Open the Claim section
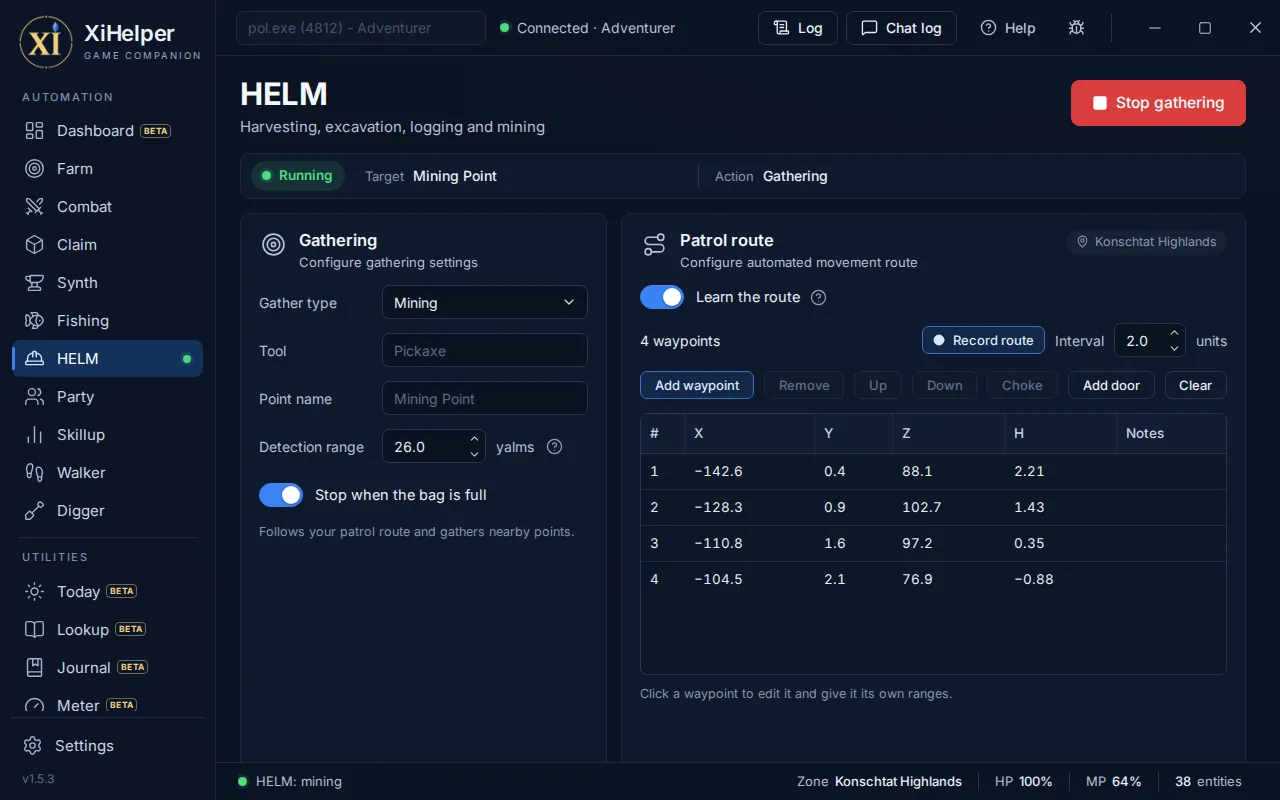Screen dimensions: 1280x800 pos(108,245)
